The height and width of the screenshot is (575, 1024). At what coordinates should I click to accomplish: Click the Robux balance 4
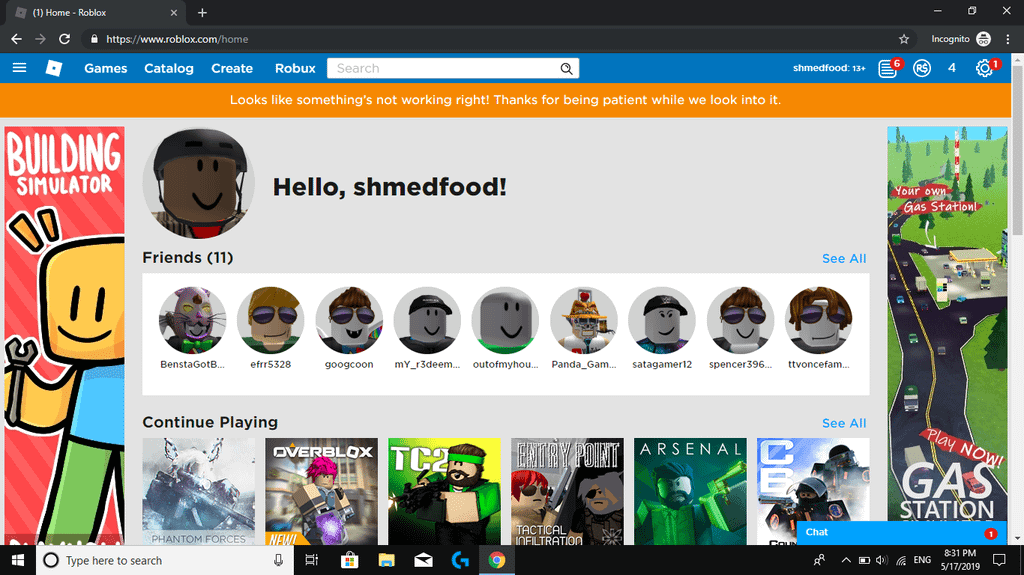tap(952, 68)
